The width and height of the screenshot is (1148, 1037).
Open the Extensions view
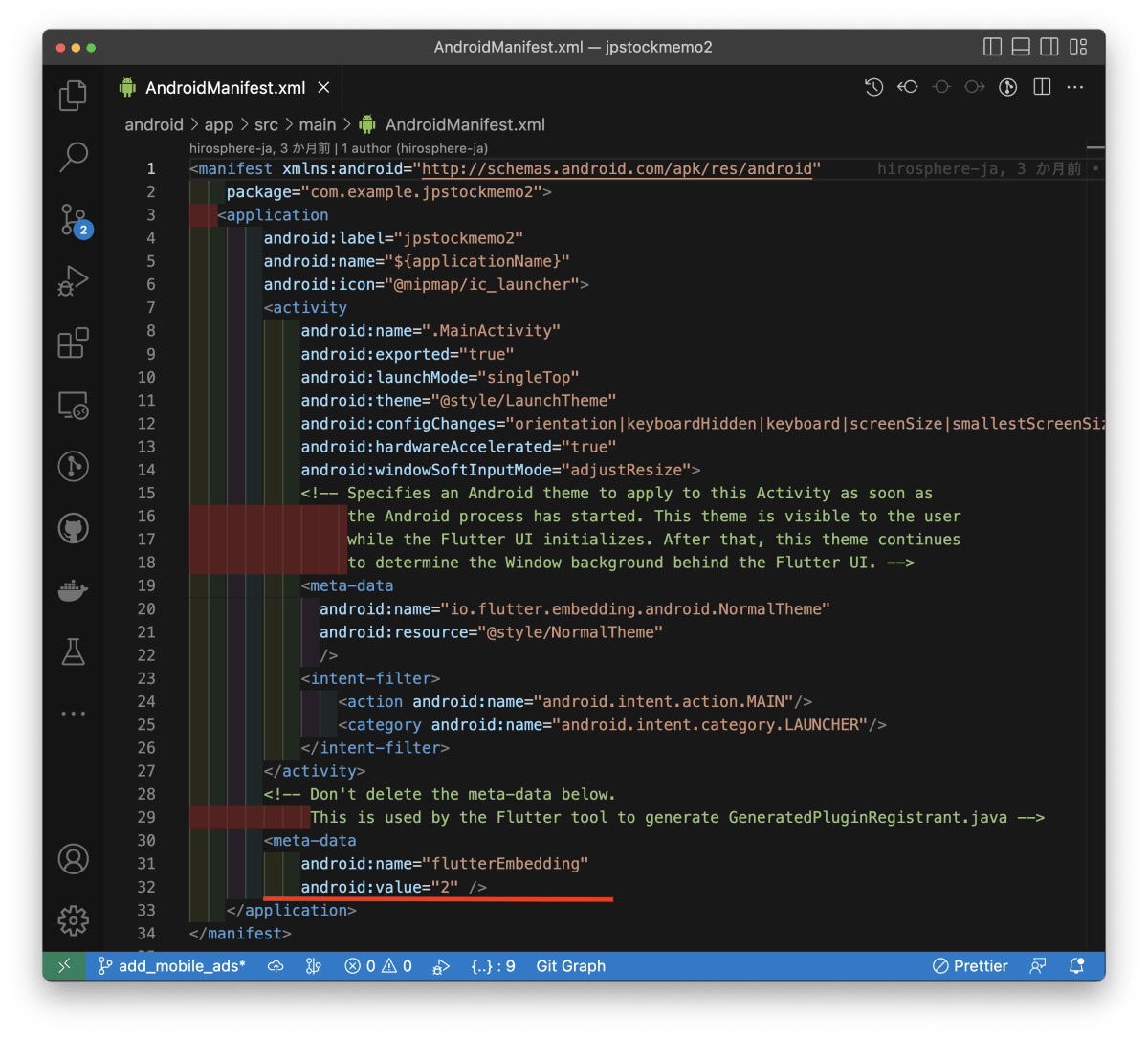coord(74,342)
